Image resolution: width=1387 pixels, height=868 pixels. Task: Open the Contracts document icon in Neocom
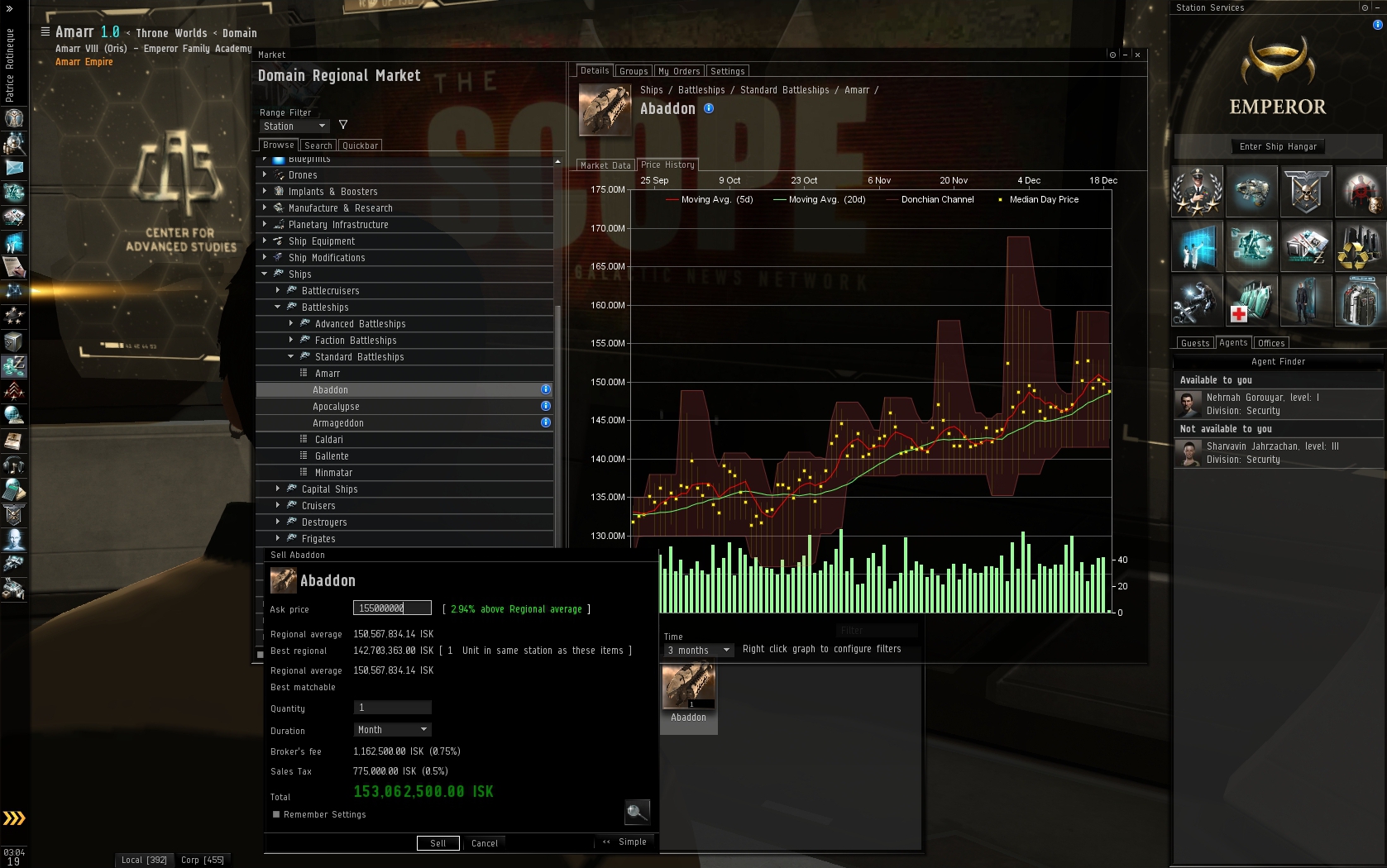tap(14, 266)
